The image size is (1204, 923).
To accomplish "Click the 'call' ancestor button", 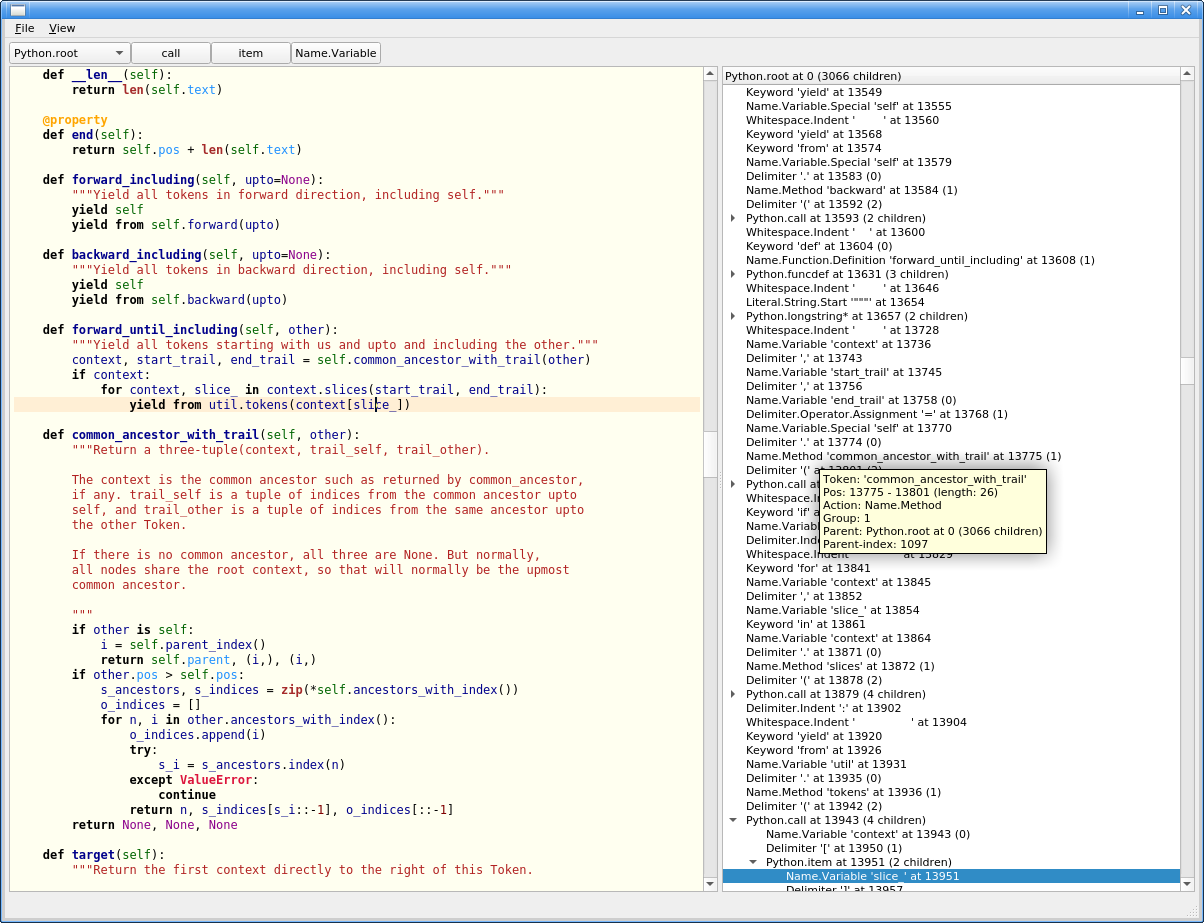I will tap(171, 53).
